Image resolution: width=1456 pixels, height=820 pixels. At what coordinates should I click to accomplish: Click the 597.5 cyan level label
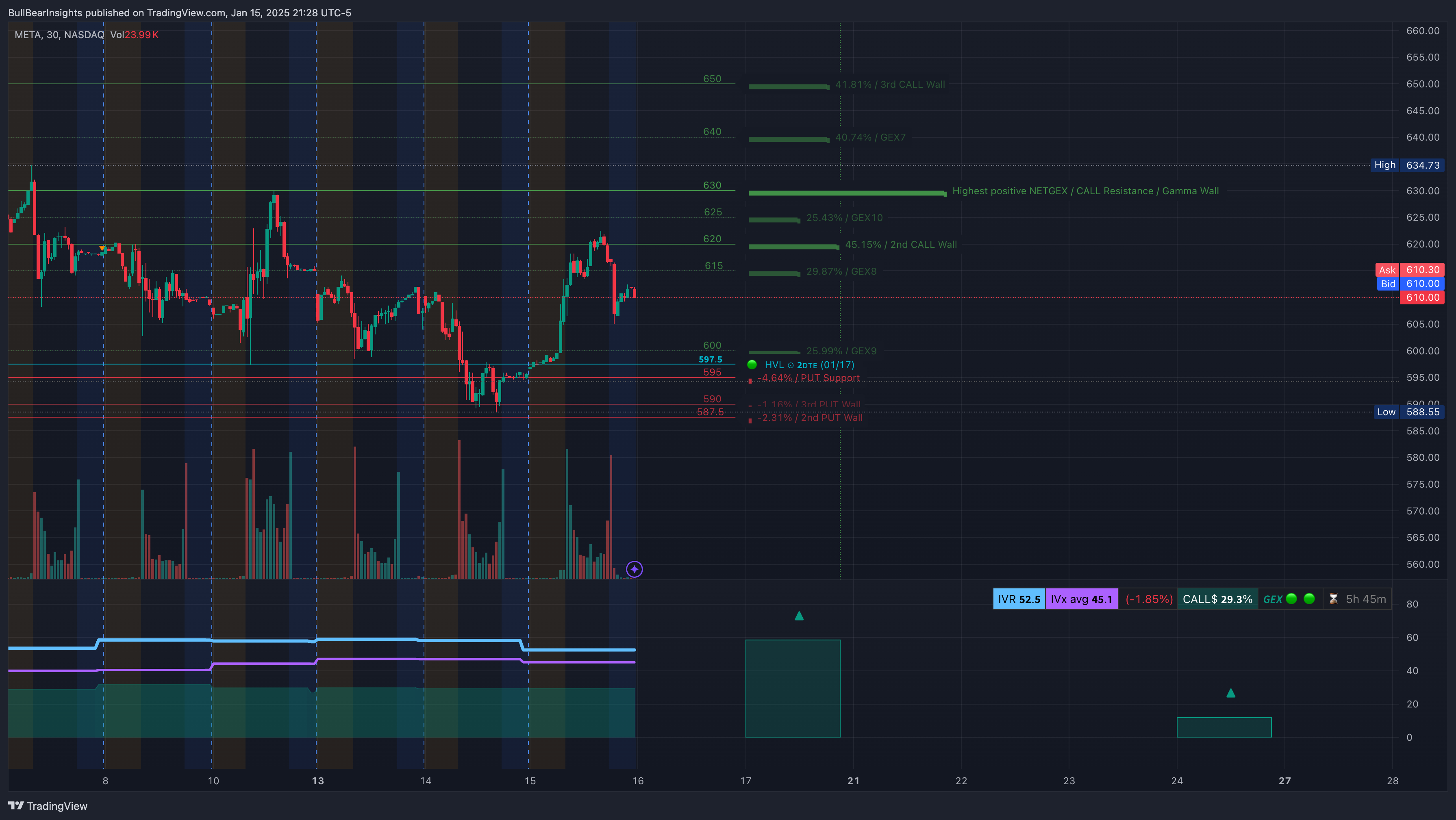[x=711, y=360]
